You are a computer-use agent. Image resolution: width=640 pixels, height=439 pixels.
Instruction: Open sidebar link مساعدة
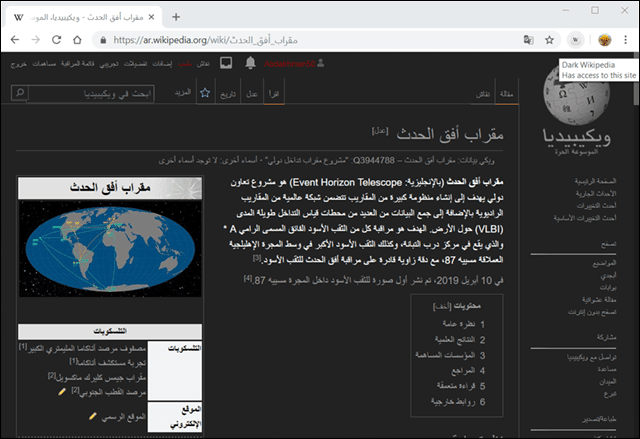pyautogui.click(x=607, y=369)
